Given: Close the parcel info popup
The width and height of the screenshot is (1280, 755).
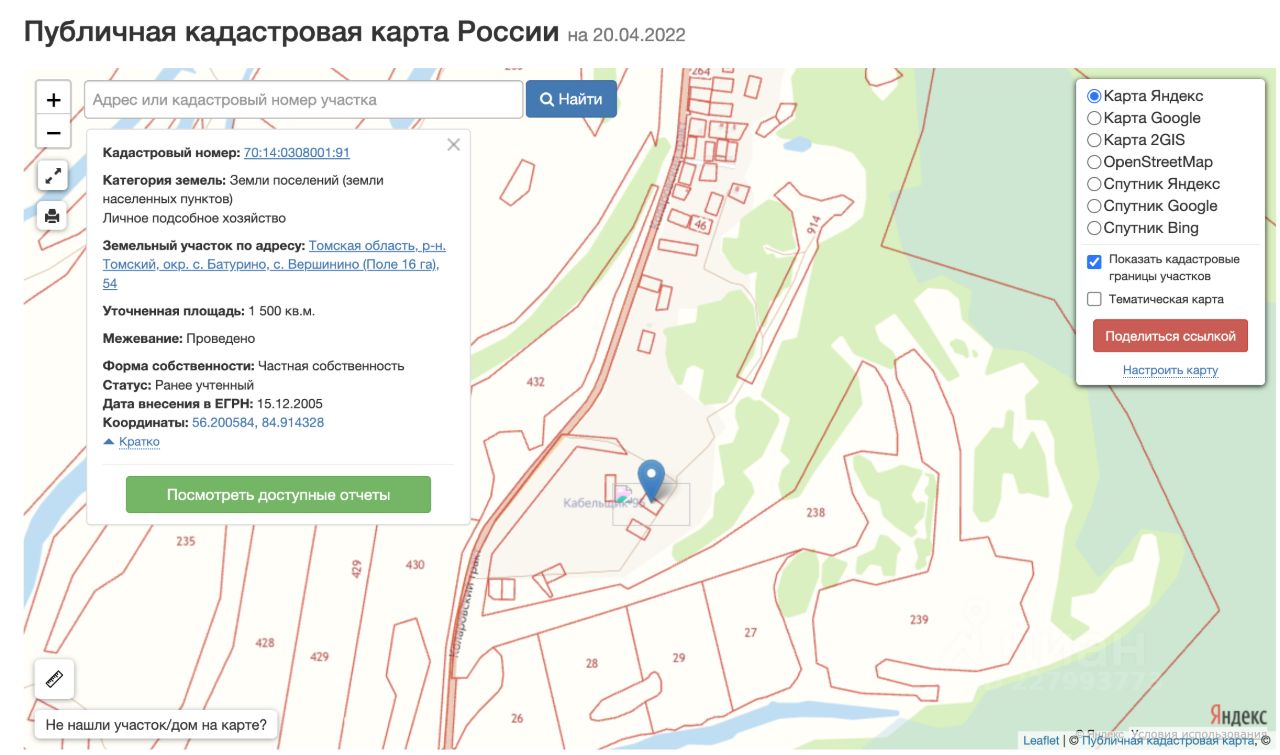Looking at the screenshot, I should (x=453, y=145).
